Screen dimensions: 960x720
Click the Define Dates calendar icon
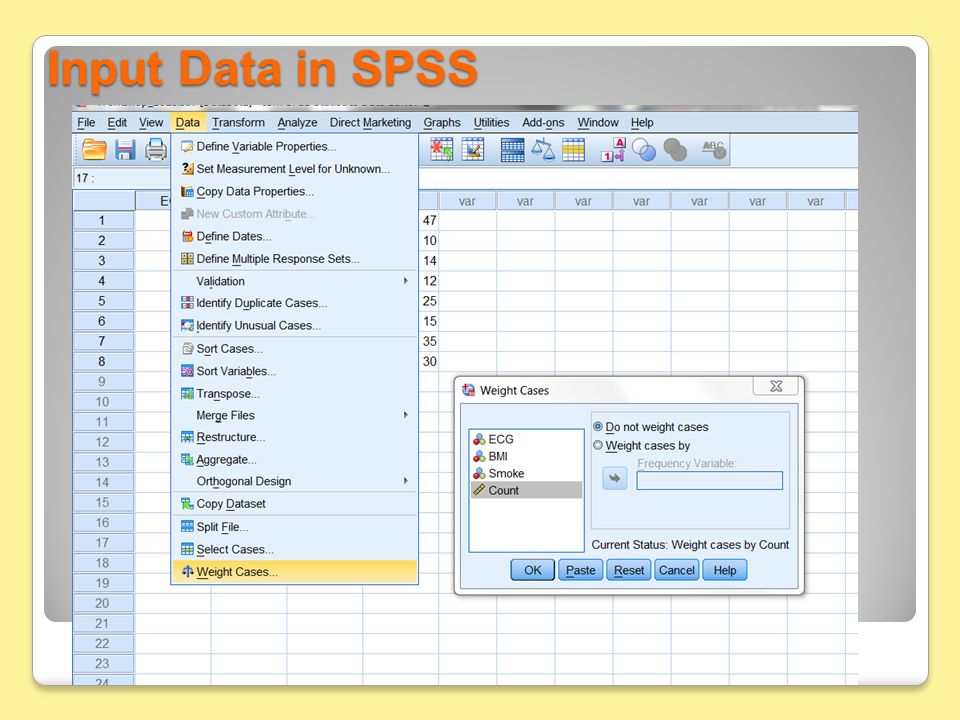click(x=187, y=236)
